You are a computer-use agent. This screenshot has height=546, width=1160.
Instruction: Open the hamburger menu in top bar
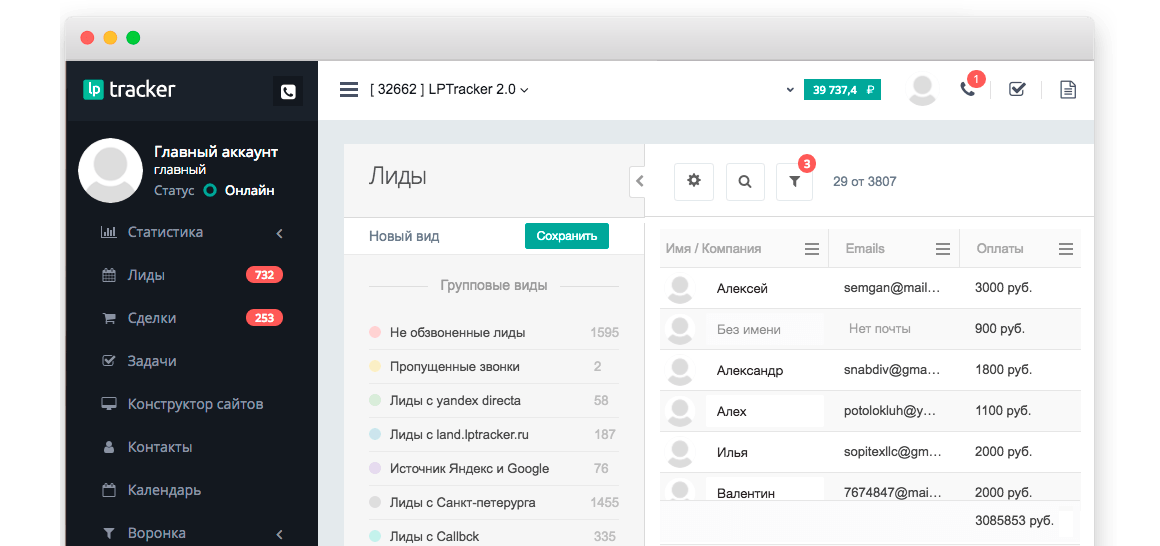349,89
